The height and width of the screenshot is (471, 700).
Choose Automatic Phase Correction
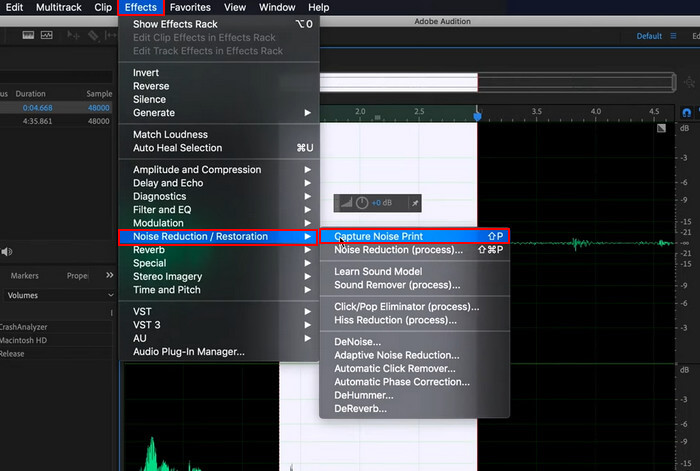[x=415, y=382]
